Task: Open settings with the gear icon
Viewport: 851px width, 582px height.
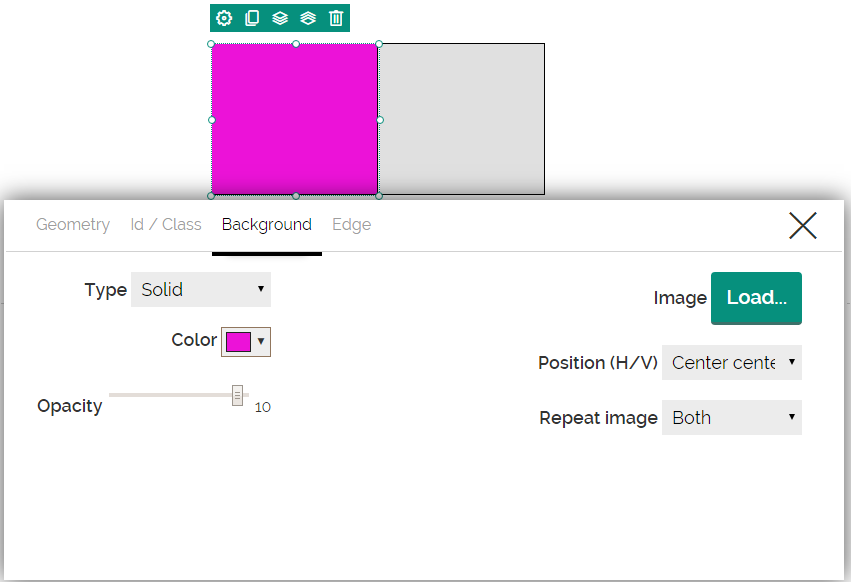Action: pyautogui.click(x=224, y=18)
